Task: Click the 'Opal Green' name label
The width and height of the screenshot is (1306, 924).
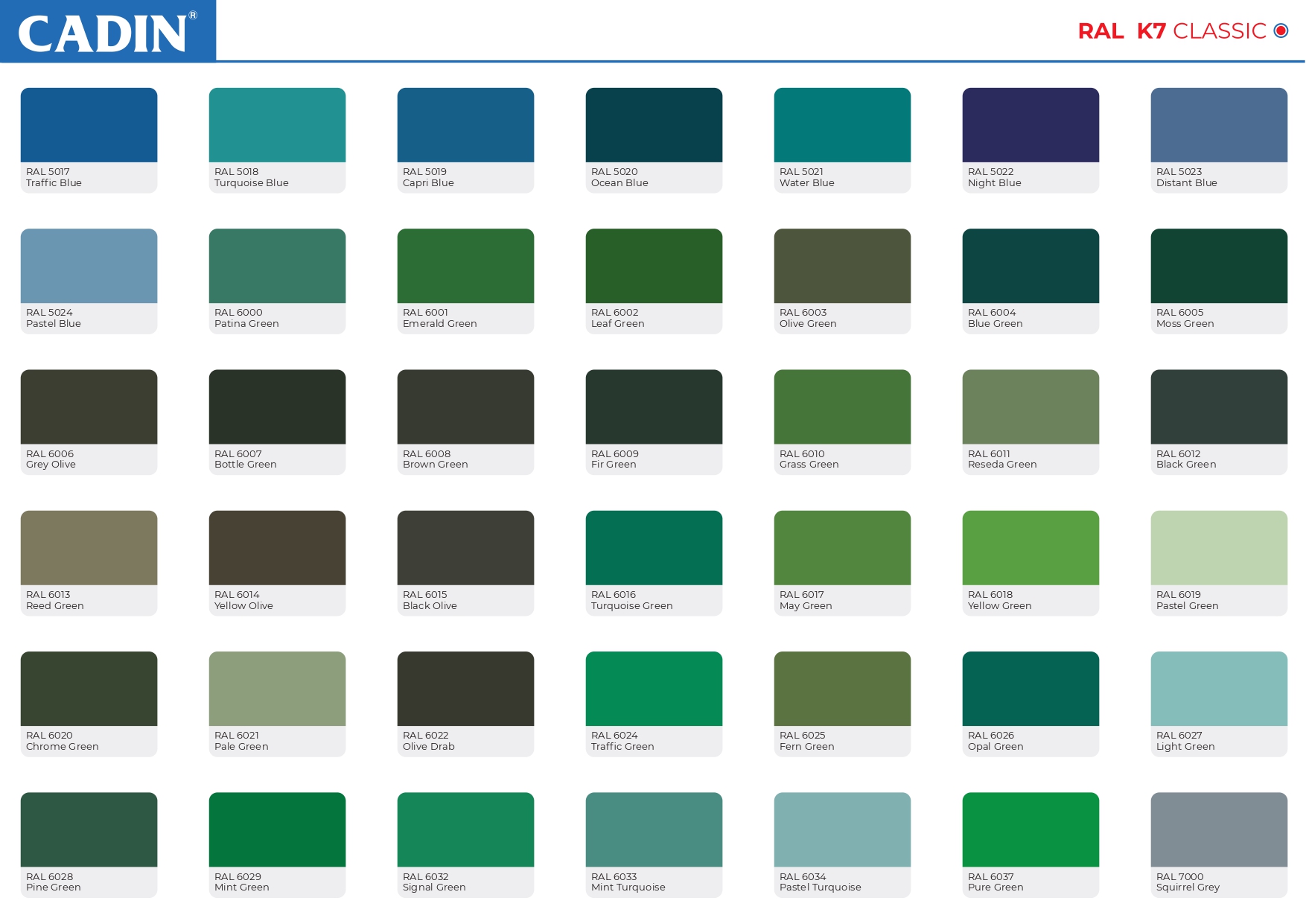Action: [996, 747]
